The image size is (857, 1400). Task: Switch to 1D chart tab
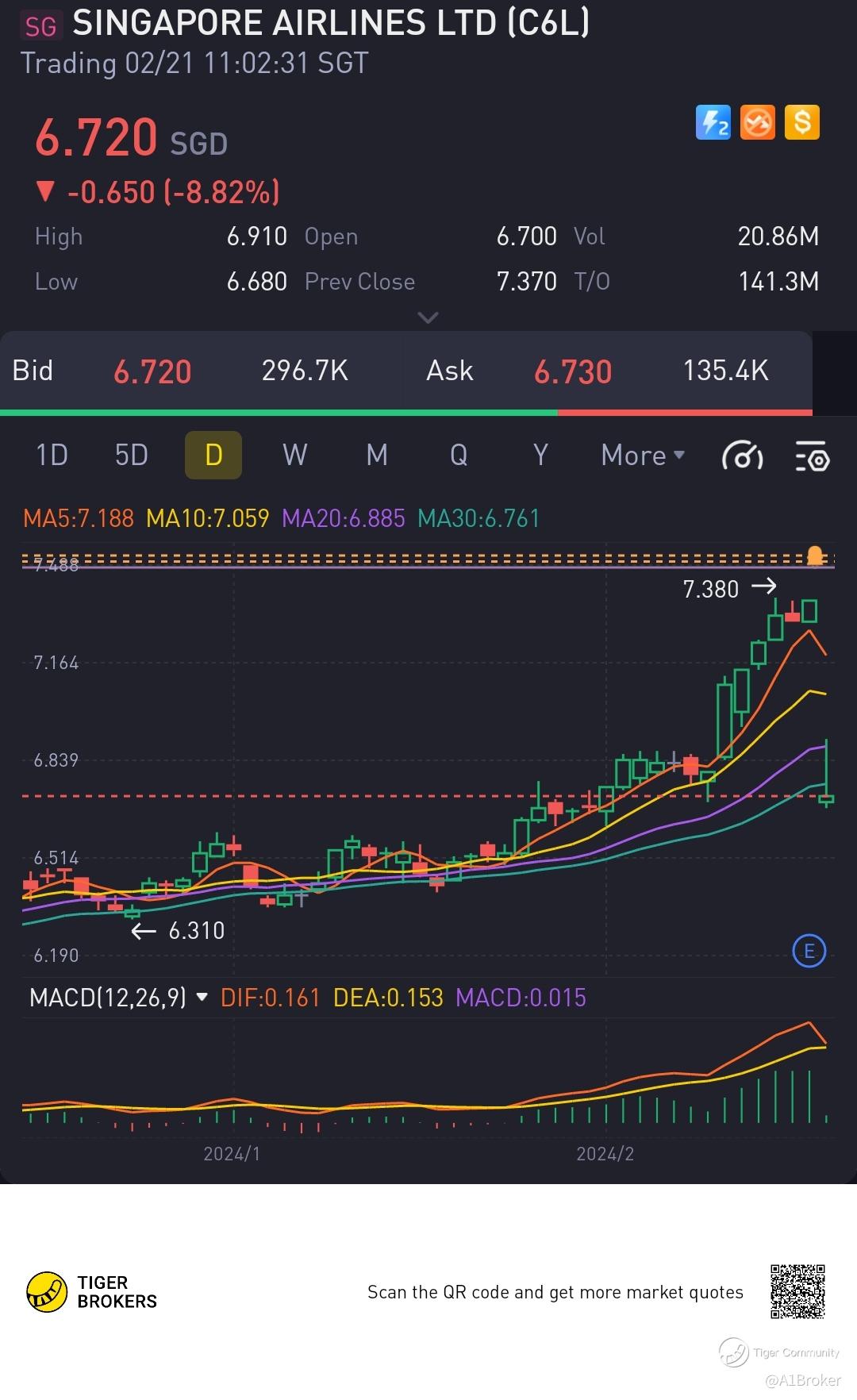pos(52,456)
